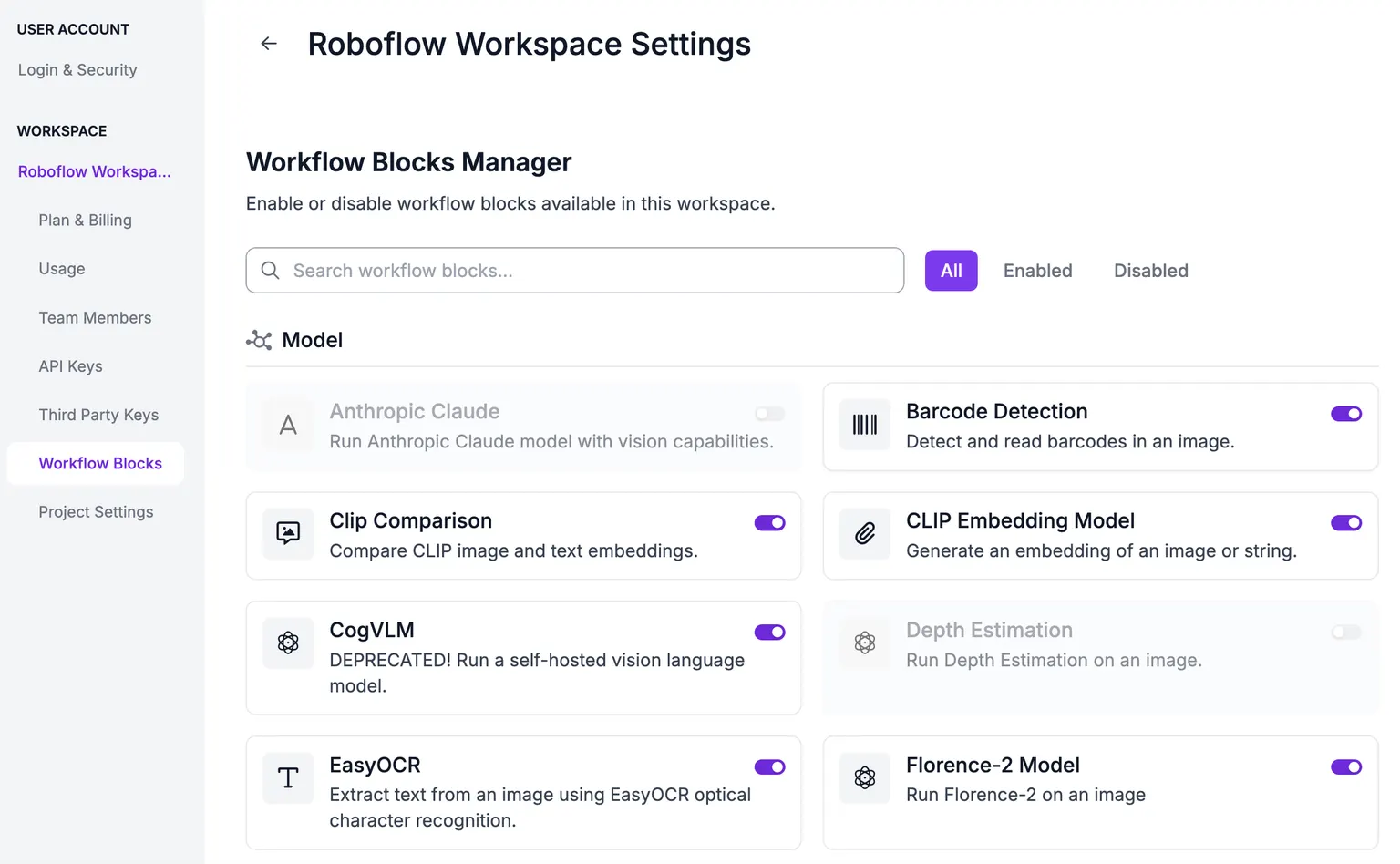Filter to Disabled workflow blocks
This screenshot has width=1400, height=864.
[1151, 271]
